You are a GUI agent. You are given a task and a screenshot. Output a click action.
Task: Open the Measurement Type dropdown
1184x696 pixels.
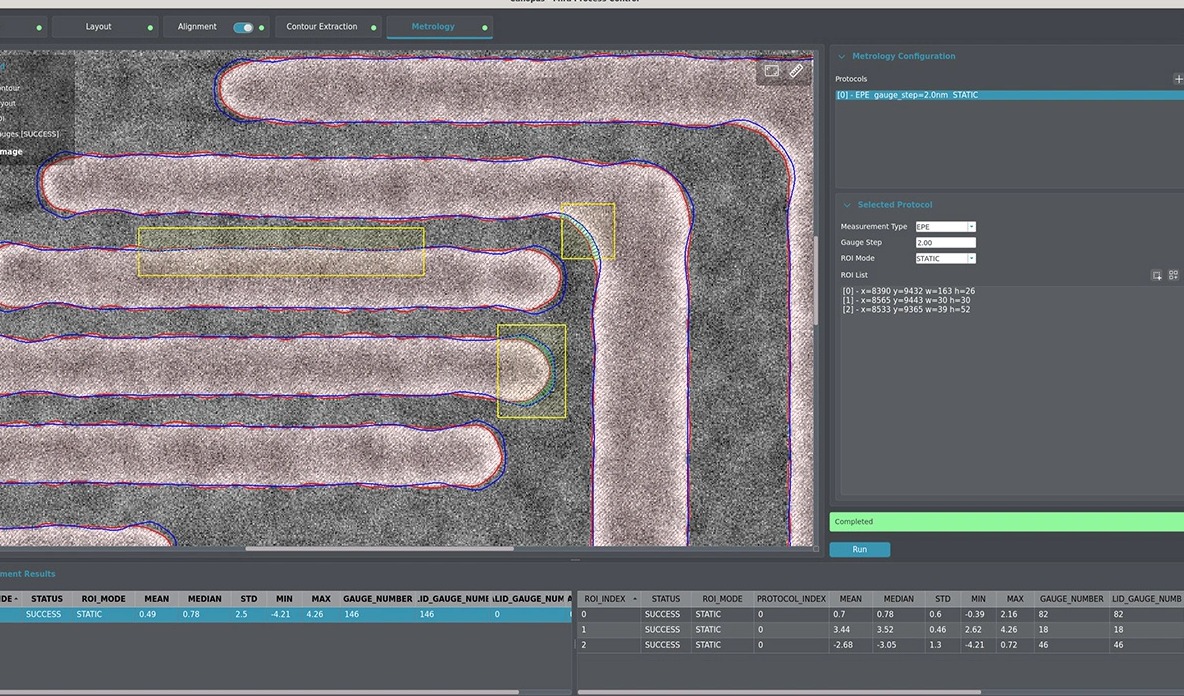click(x=945, y=227)
